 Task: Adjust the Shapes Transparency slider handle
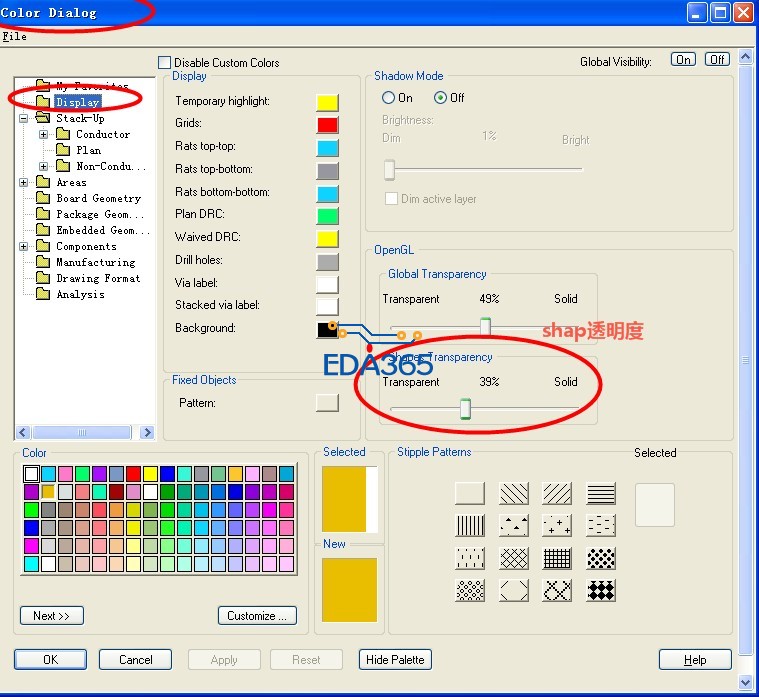(465, 409)
